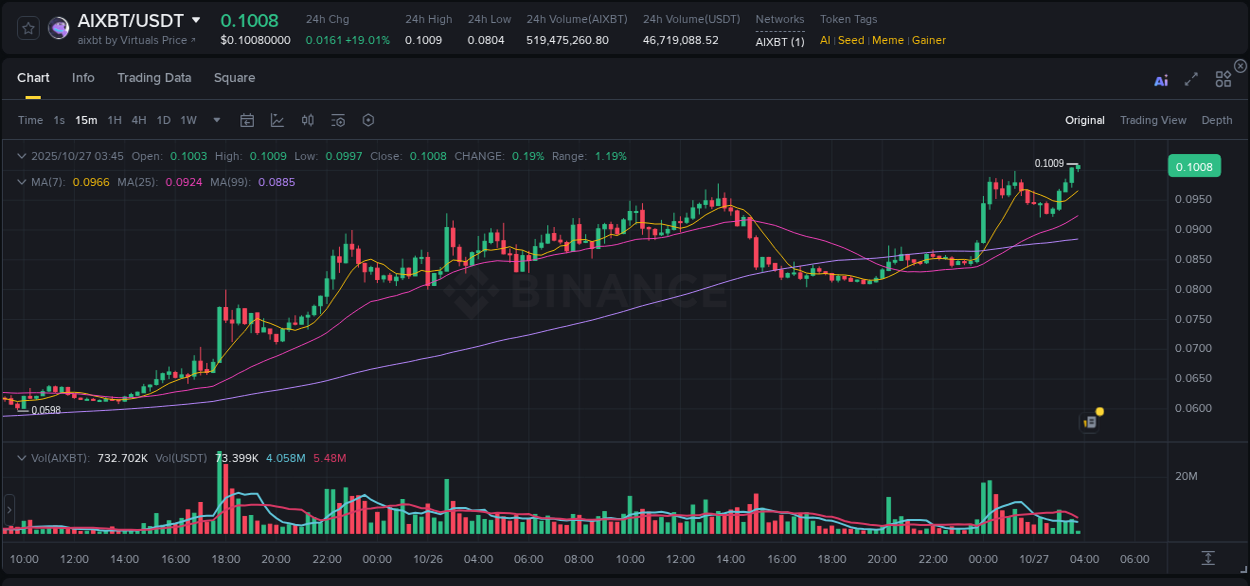Open the AI analysis assistant
Screen dimensions: 1250x586
pos(1160,80)
